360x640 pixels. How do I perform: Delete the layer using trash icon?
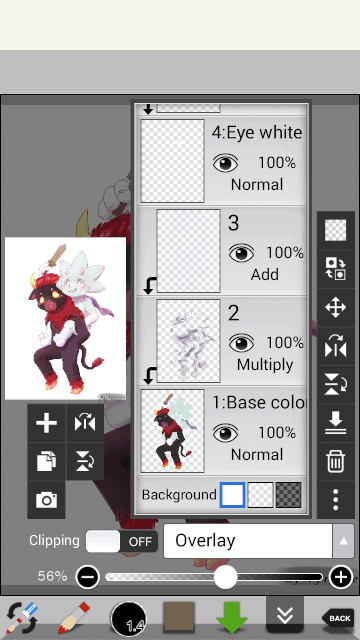click(x=336, y=461)
